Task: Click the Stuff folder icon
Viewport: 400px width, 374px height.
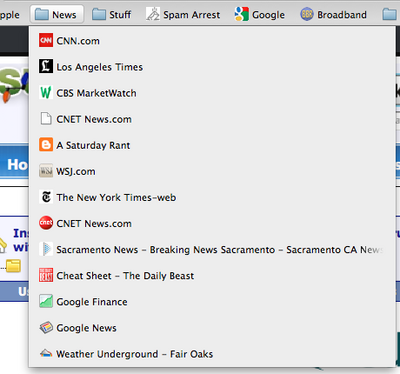Action: 99,14
